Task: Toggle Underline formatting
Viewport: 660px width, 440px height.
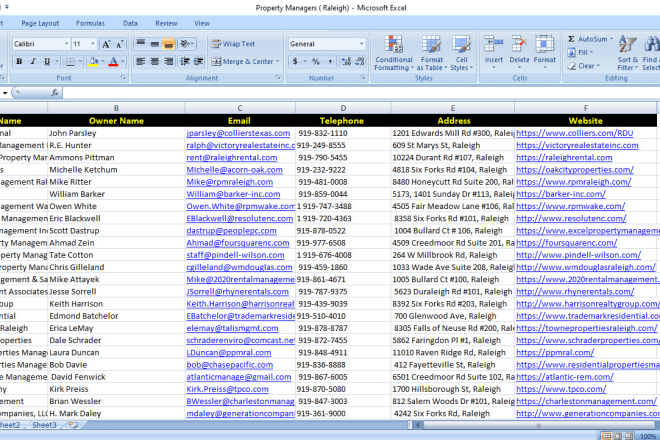Action: (47, 62)
